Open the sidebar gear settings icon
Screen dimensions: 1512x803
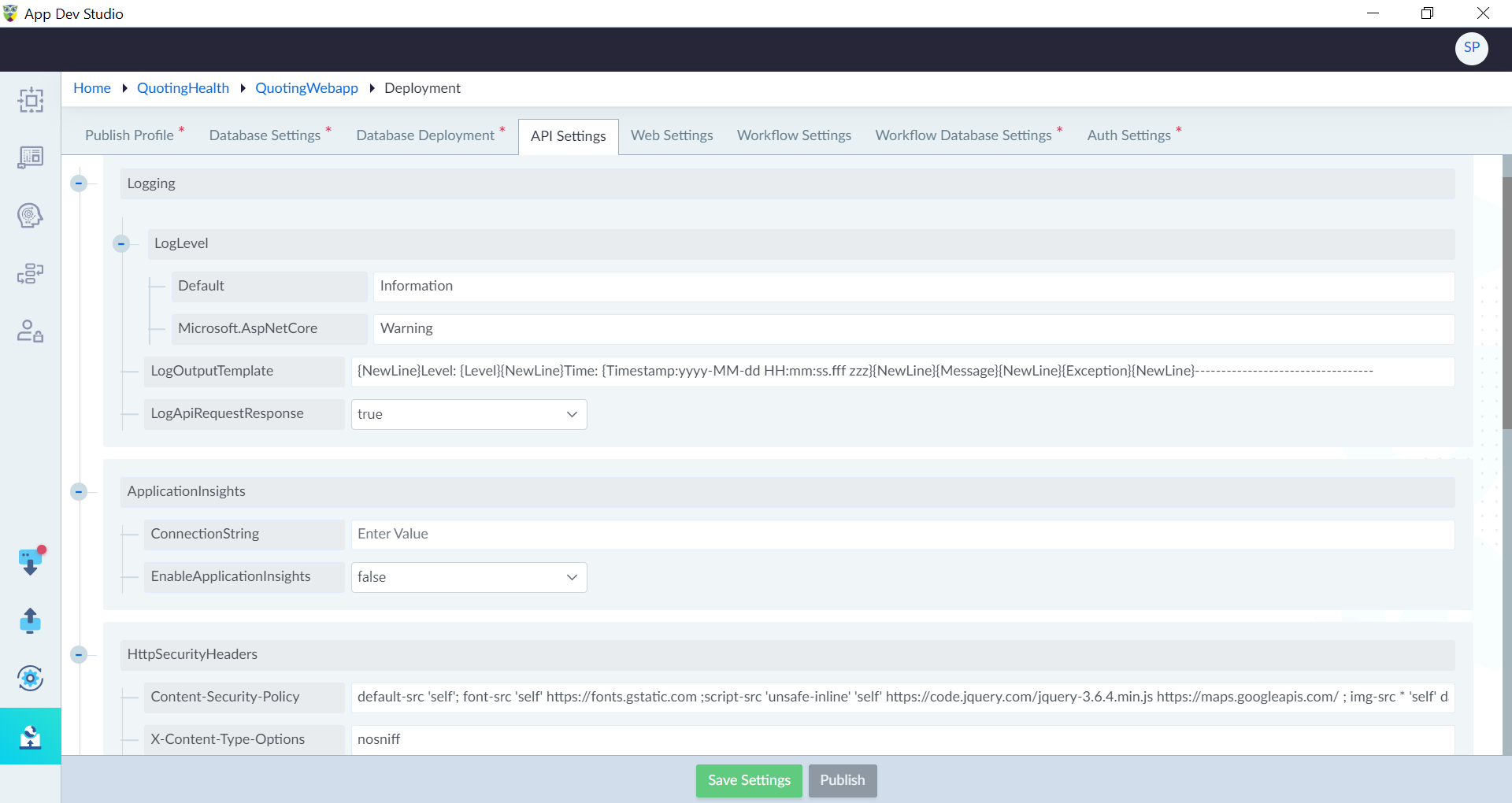click(x=31, y=678)
